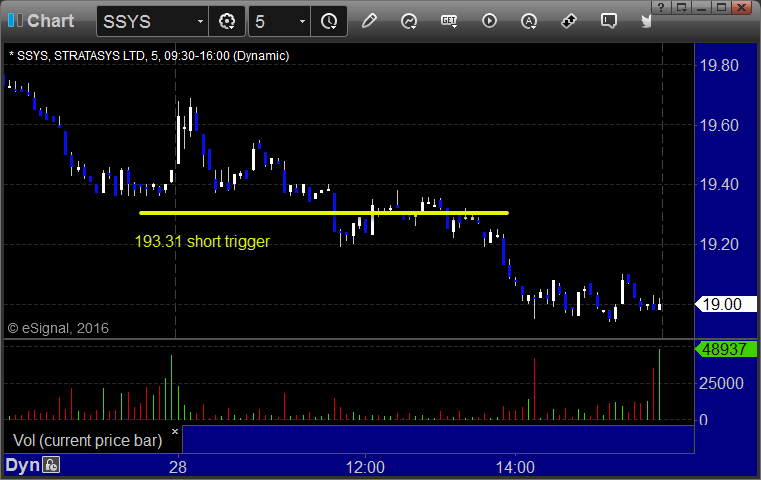The height and width of the screenshot is (480, 761).
Task: Start bar replay with play icon
Action: click(489, 21)
